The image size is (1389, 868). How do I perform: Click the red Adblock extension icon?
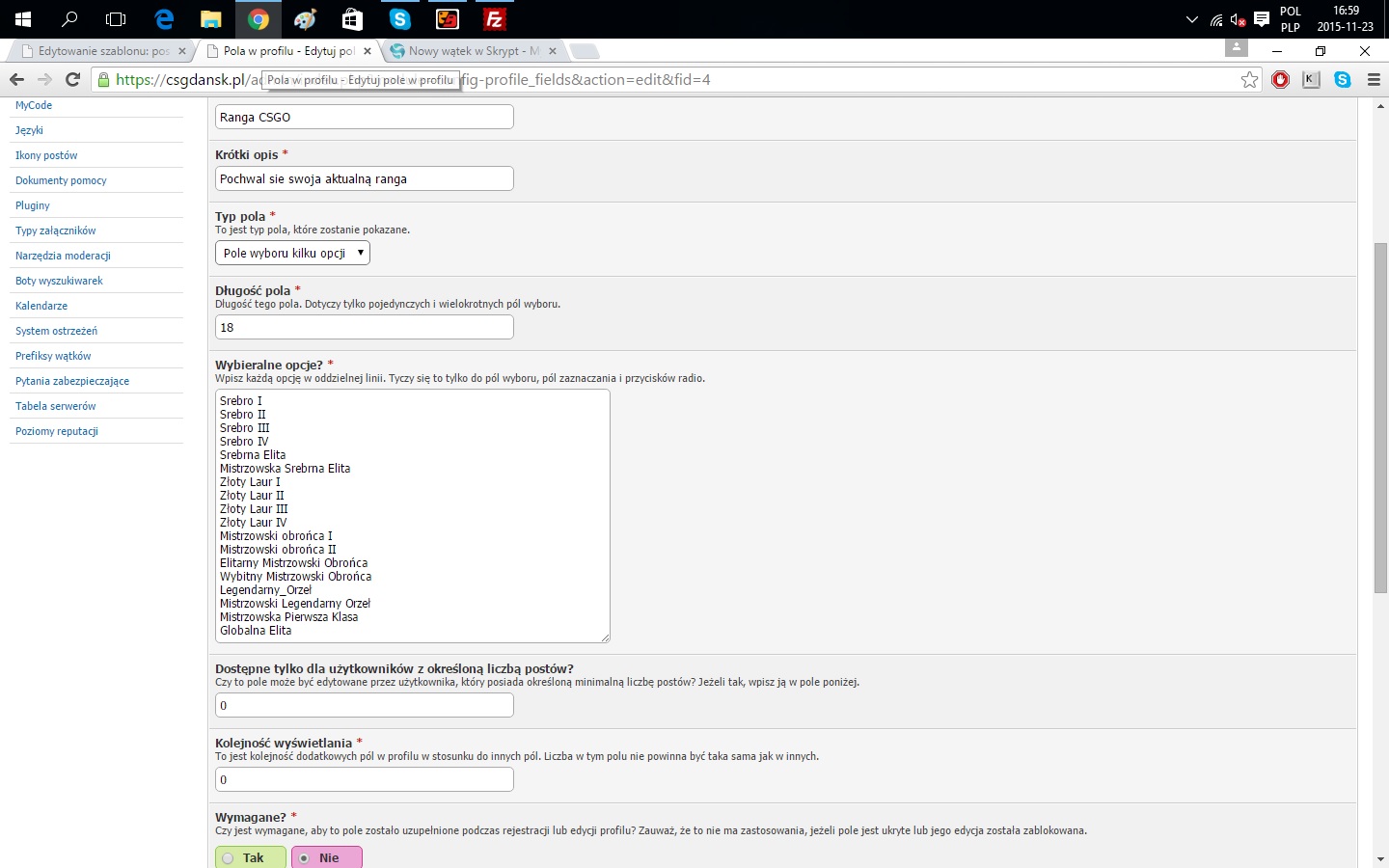coord(1281,80)
